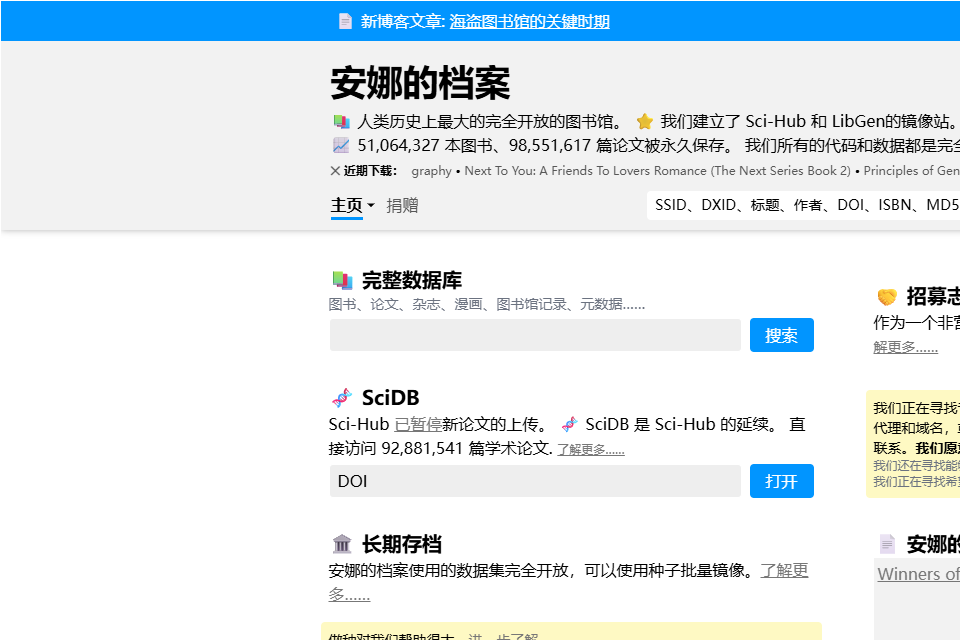Open recent download Next To You: A Friends To Lovers Romance
The height and width of the screenshot is (640, 960).
657,171
